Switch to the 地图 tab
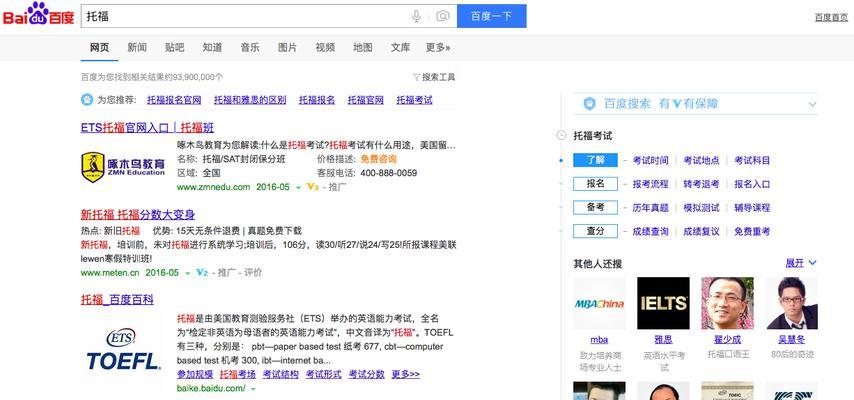 tap(363, 48)
